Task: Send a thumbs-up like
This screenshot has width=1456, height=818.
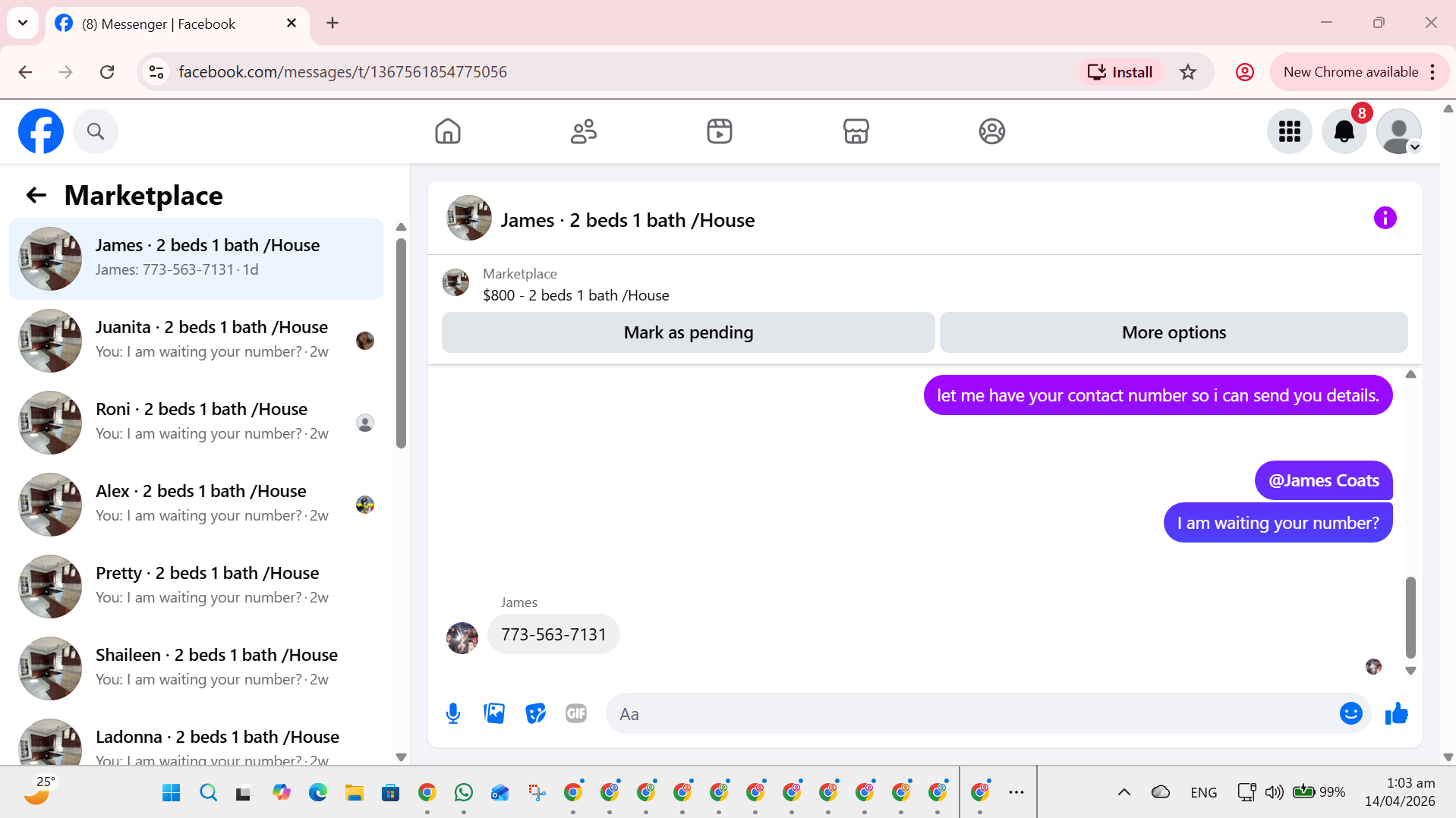Action: [x=1396, y=713]
